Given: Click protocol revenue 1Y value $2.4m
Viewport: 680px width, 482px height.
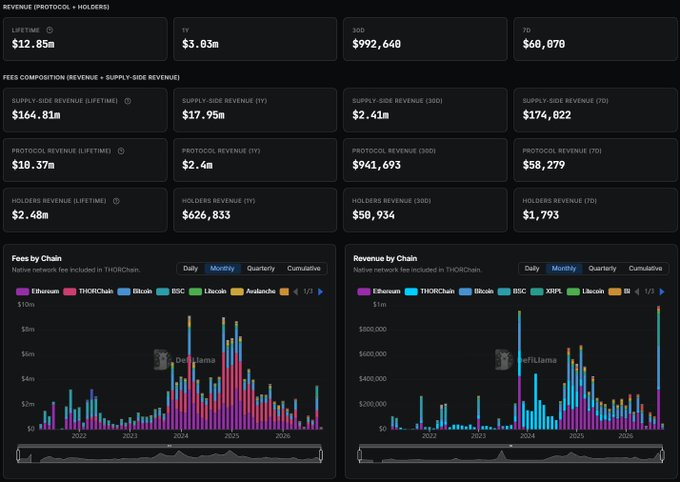Looking at the screenshot, I should [x=197, y=165].
